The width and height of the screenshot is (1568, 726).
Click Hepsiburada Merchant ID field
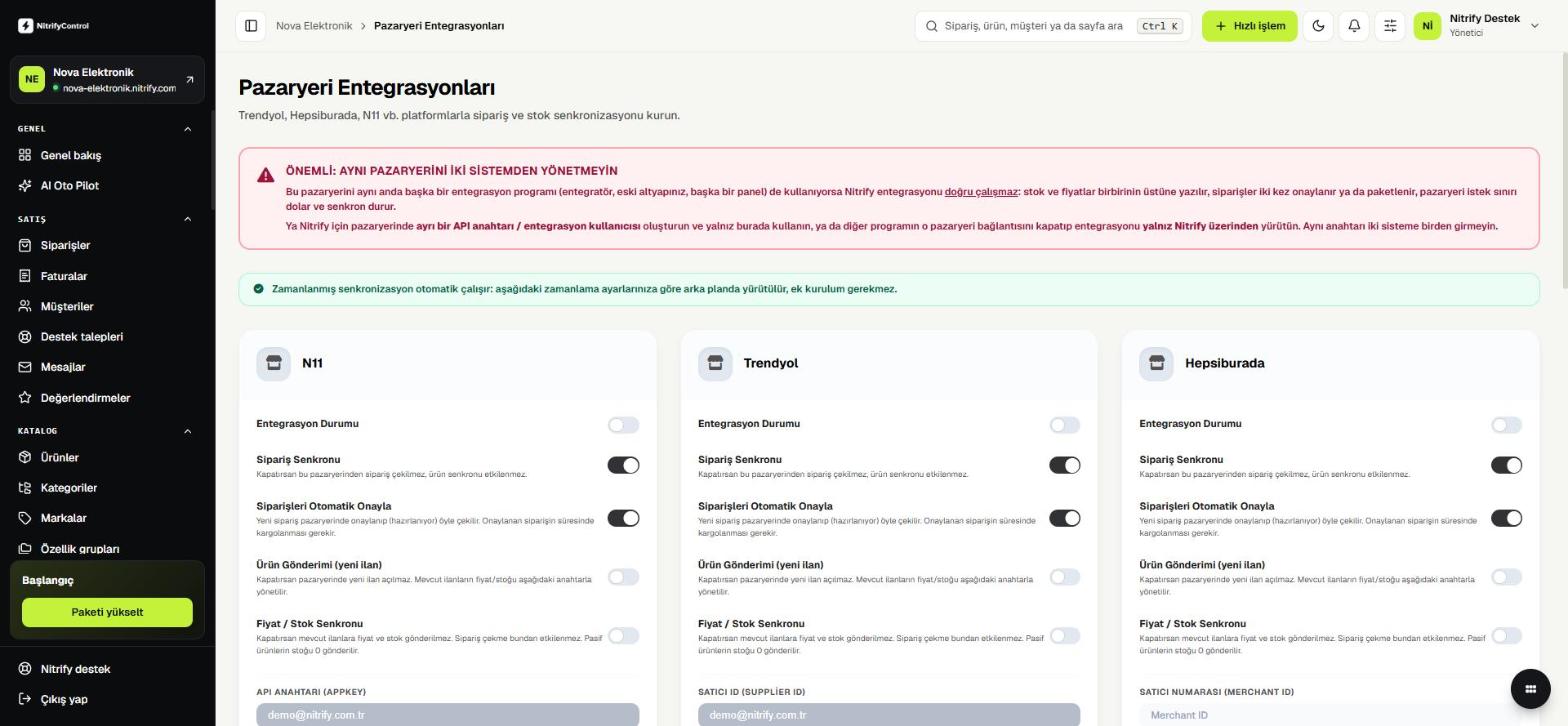tap(1330, 715)
